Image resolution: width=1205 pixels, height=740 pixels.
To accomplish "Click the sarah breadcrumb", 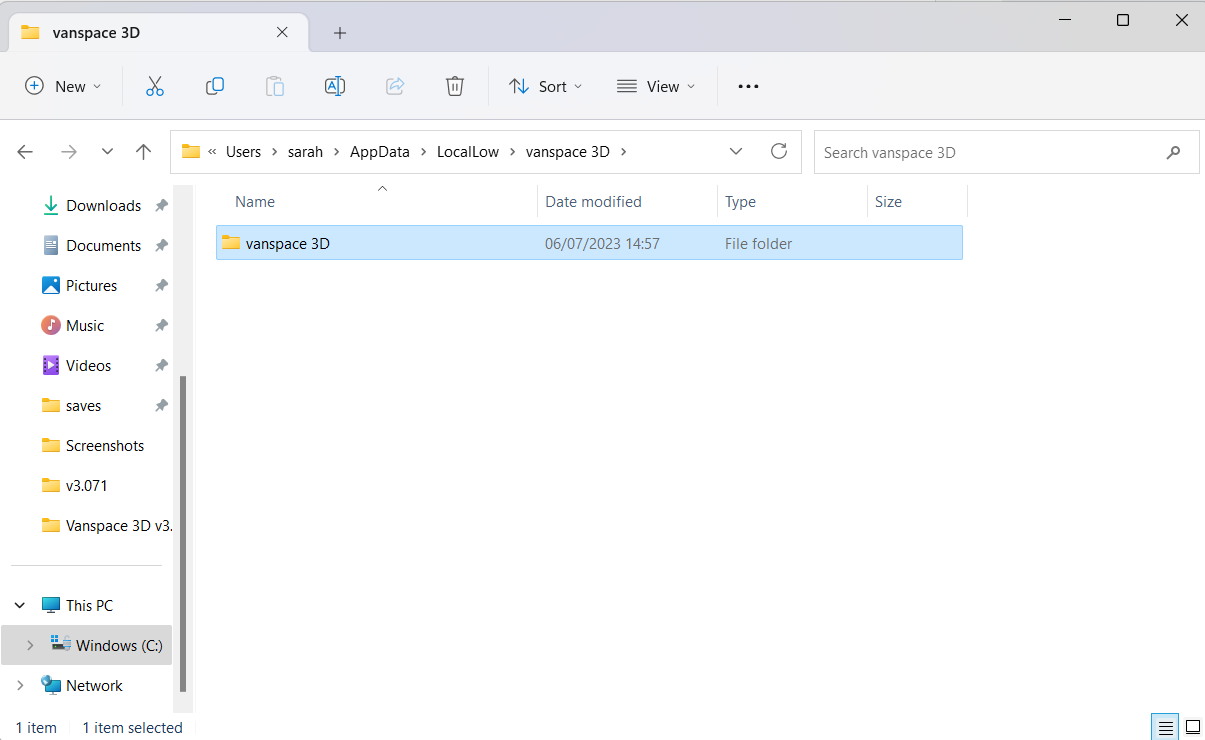I will tap(305, 152).
